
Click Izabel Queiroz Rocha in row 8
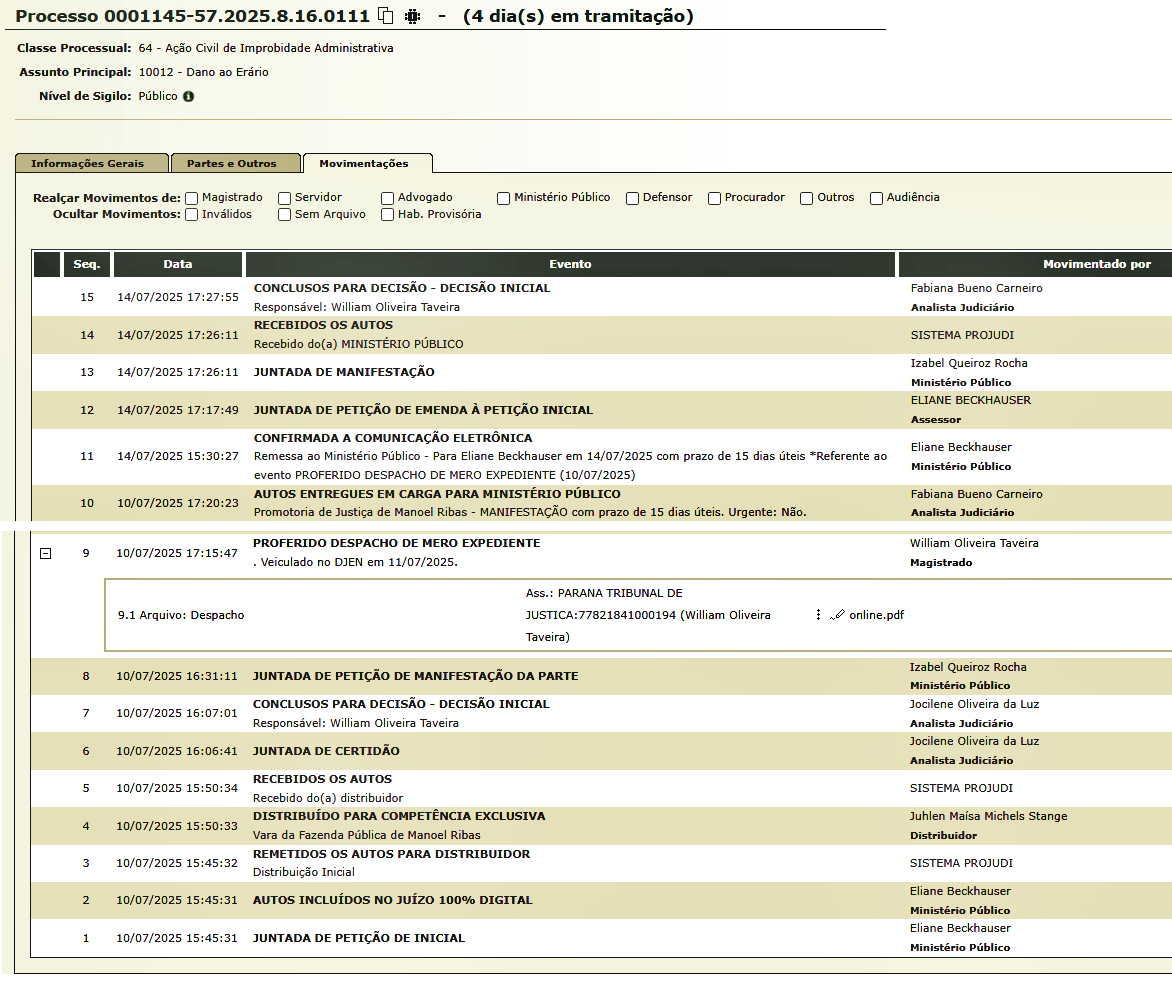[x=968, y=667]
